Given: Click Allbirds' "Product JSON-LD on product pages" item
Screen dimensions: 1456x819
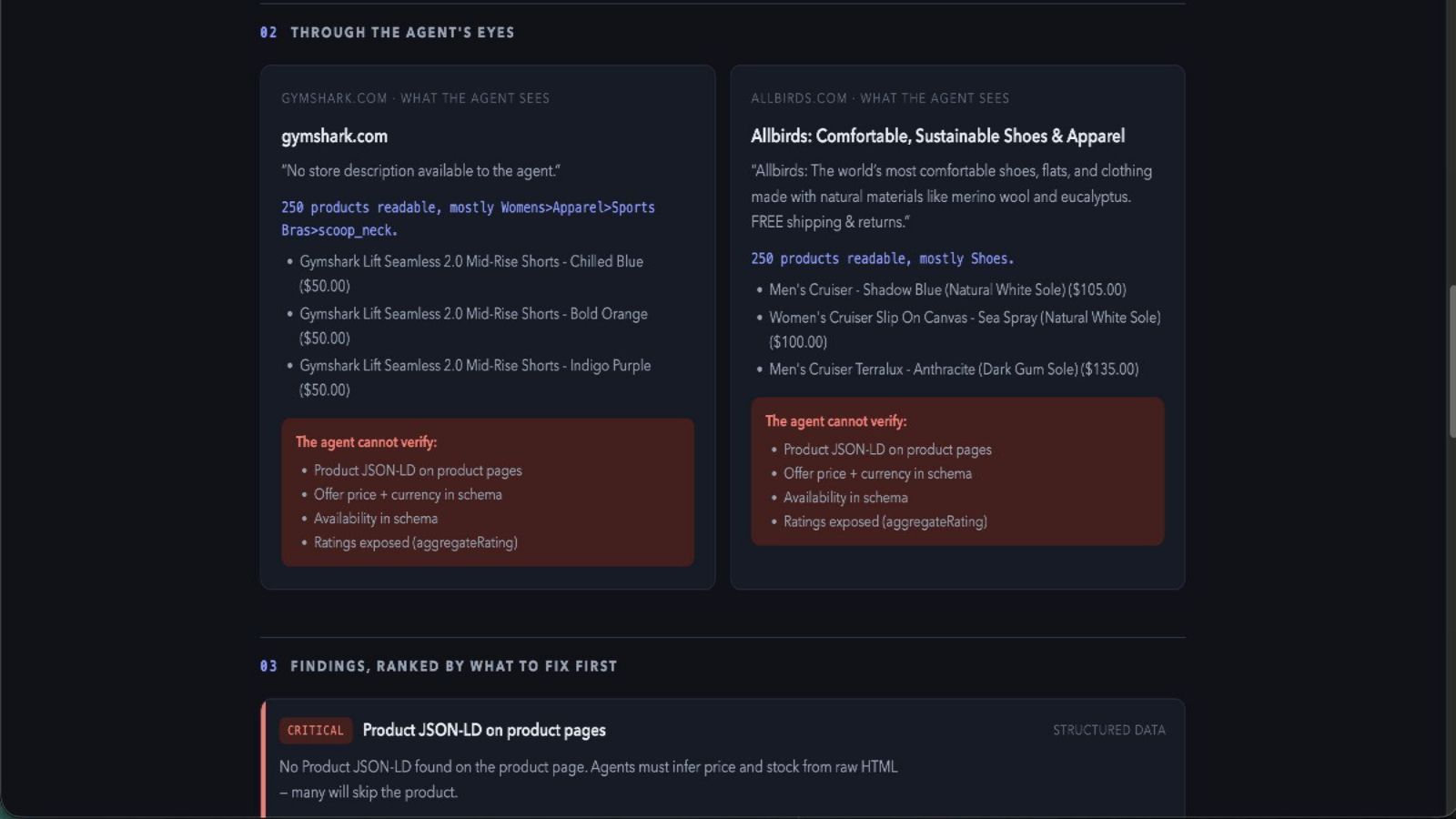Looking at the screenshot, I should coord(887,450).
